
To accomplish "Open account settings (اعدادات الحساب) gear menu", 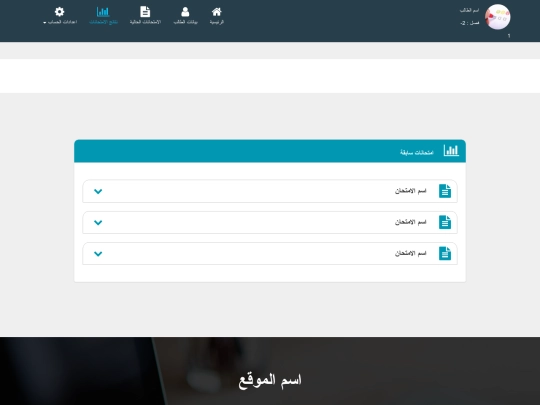I will pyautogui.click(x=59, y=12).
